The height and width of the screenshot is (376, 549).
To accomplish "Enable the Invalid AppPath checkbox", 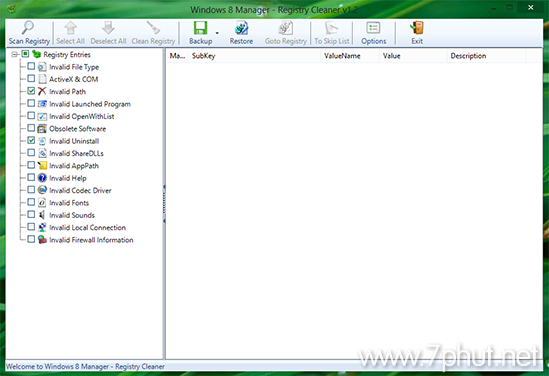I will click(x=31, y=165).
